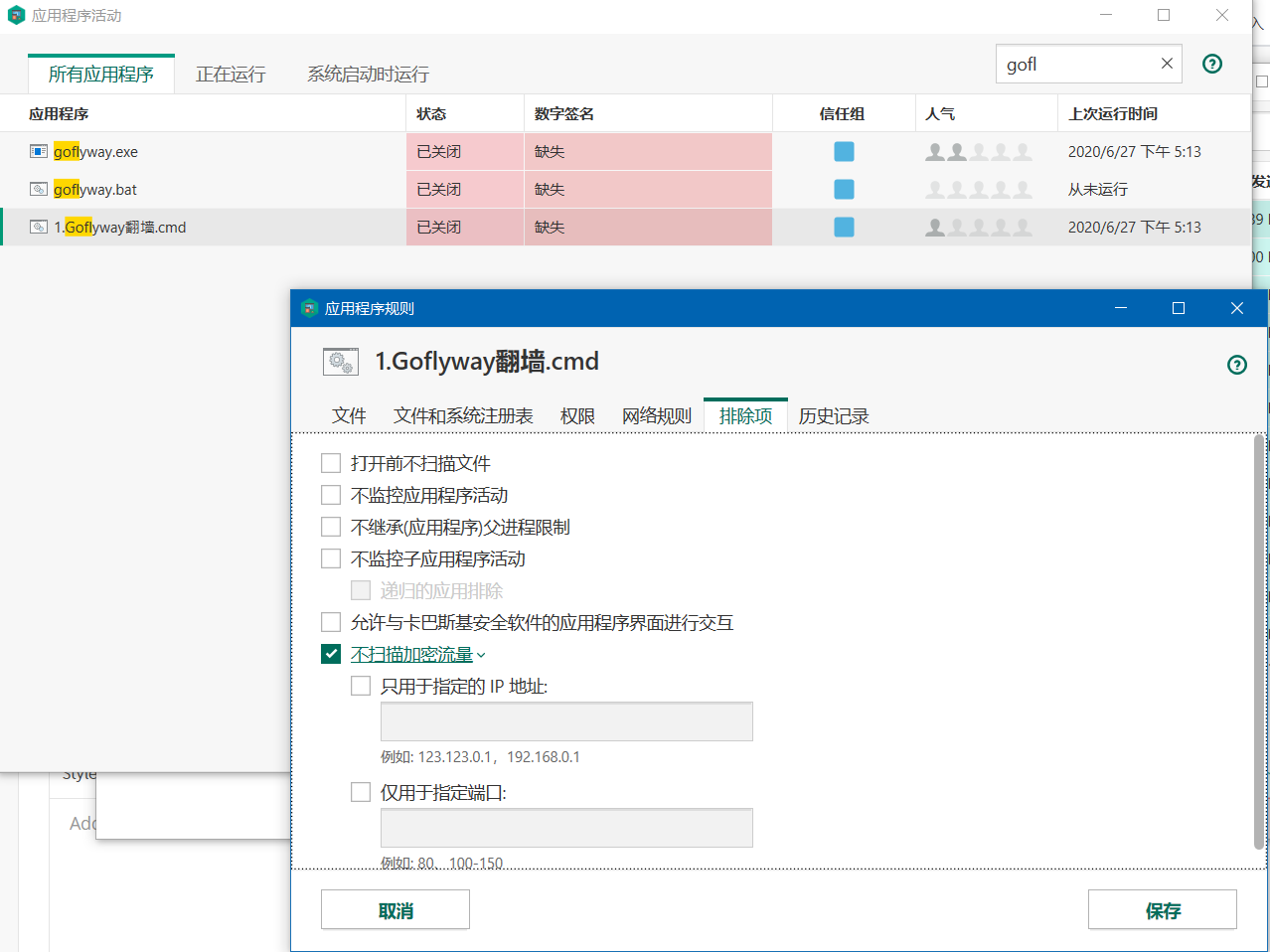Click the help icon in Application Activity window
This screenshot has height=952, width=1270.
coord(1212,64)
